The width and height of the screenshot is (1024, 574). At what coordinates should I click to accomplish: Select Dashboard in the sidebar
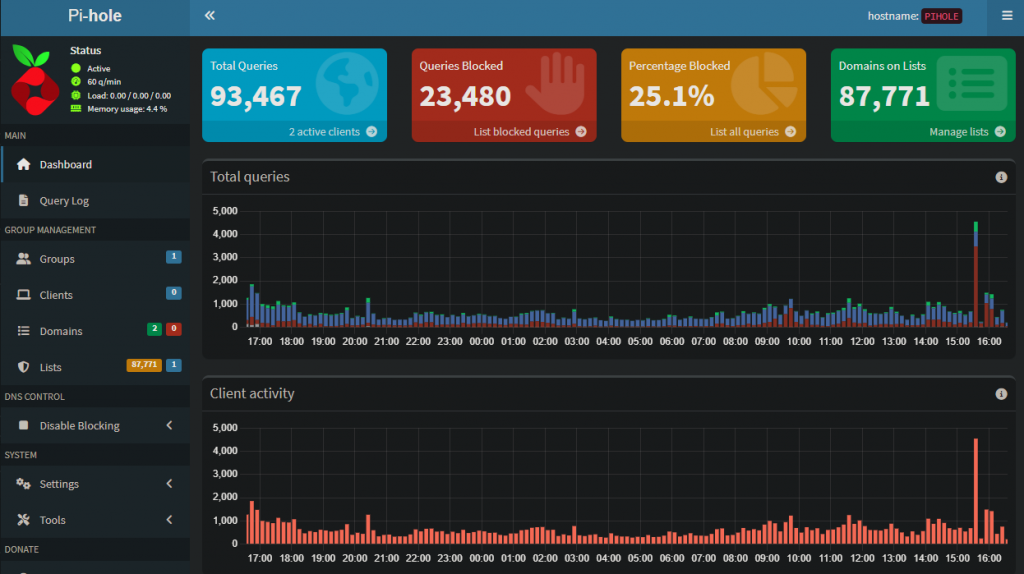[65, 165]
